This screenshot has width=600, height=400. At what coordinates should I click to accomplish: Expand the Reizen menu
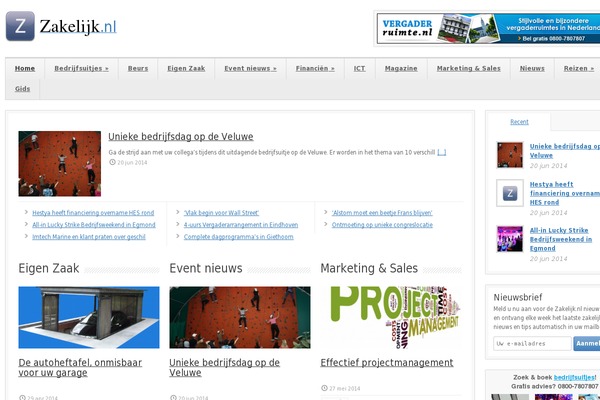[x=579, y=69]
